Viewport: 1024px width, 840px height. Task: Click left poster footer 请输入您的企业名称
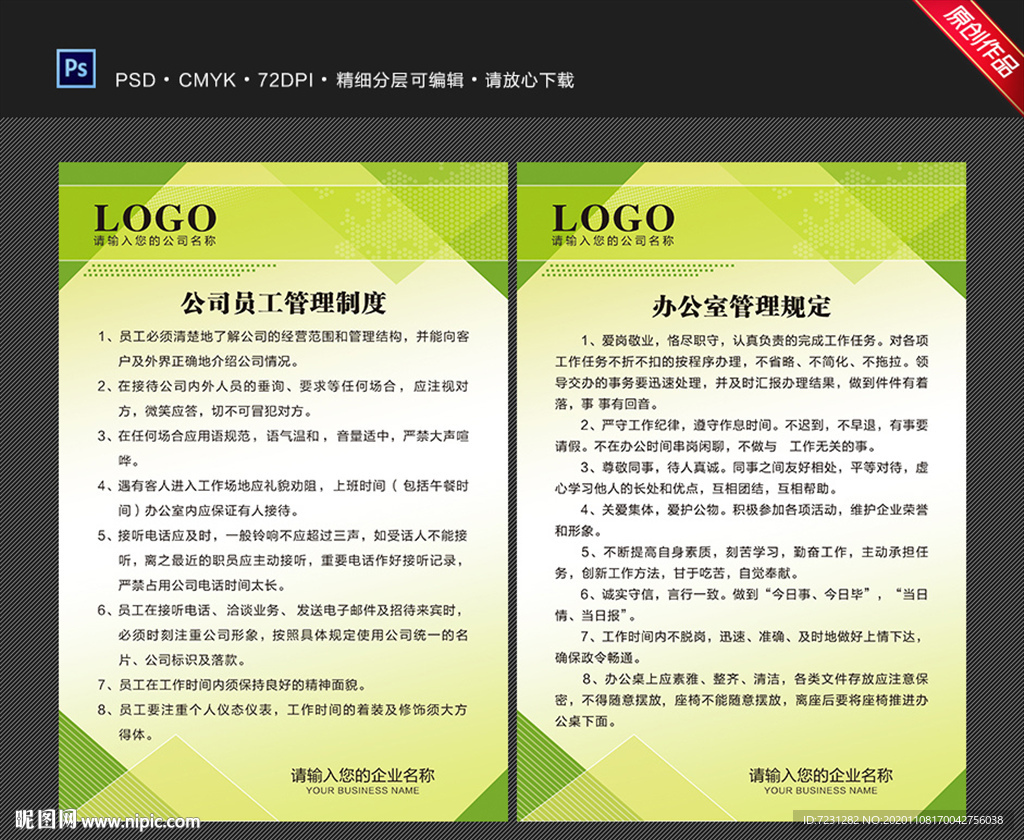point(362,775)
